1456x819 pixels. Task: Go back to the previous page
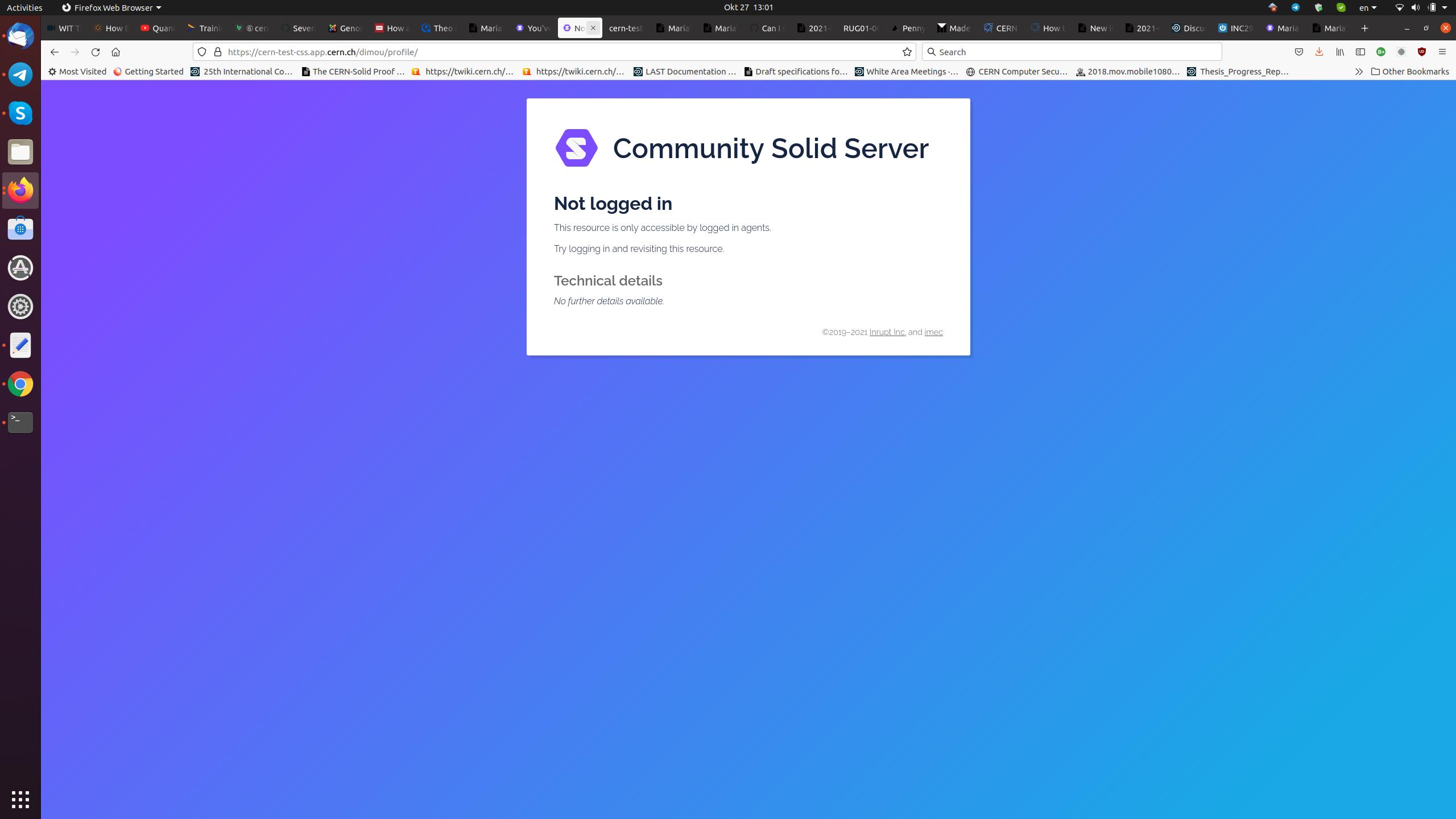pos(54,52)
